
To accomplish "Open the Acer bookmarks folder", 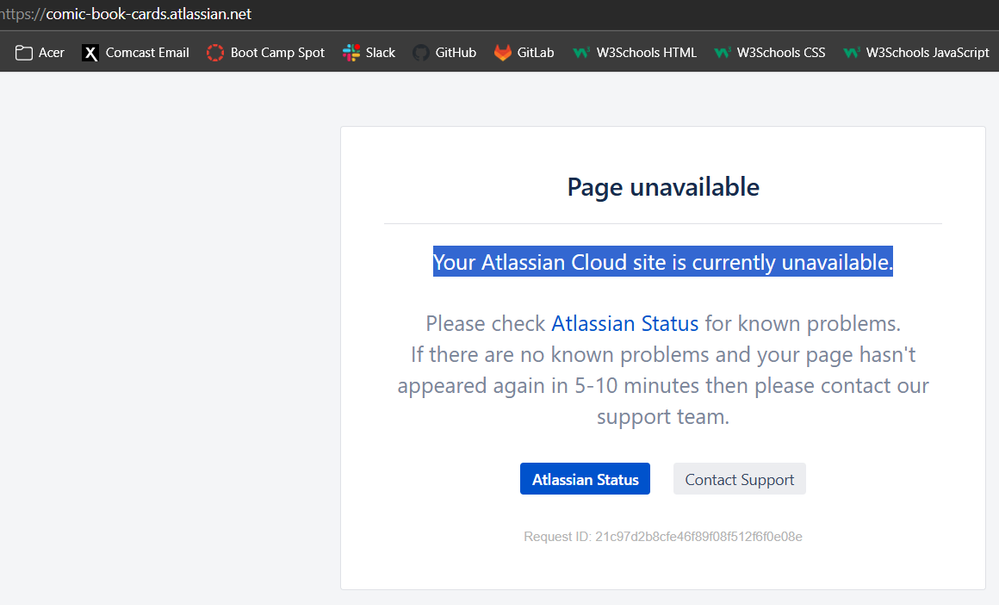I will [x=22, y=52].
